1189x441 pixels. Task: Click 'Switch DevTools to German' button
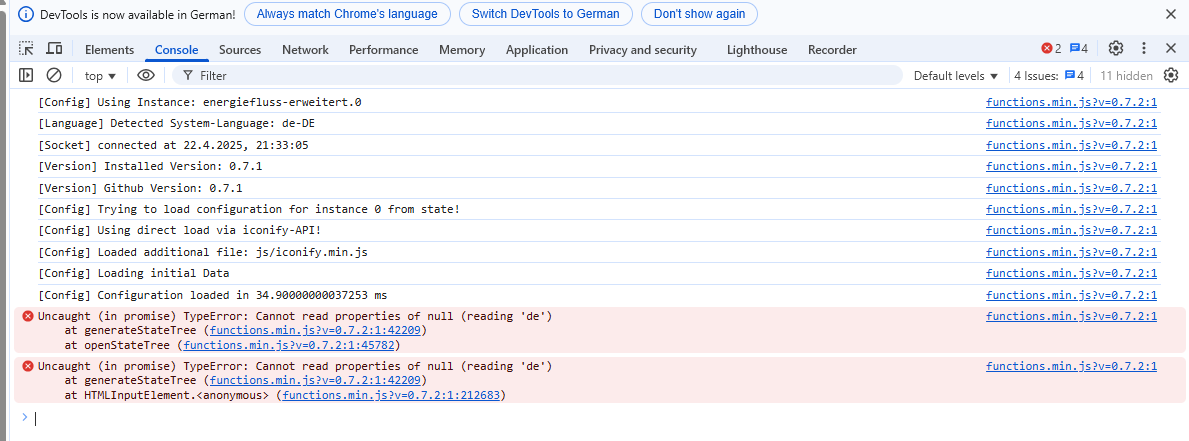[545, 14]
